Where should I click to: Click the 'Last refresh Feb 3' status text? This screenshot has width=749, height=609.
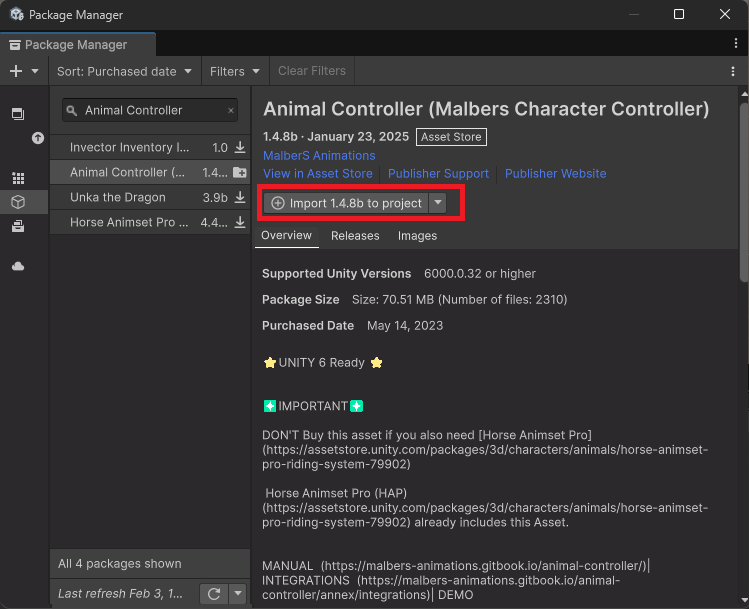pyautogui.click(x=120, y=594)
